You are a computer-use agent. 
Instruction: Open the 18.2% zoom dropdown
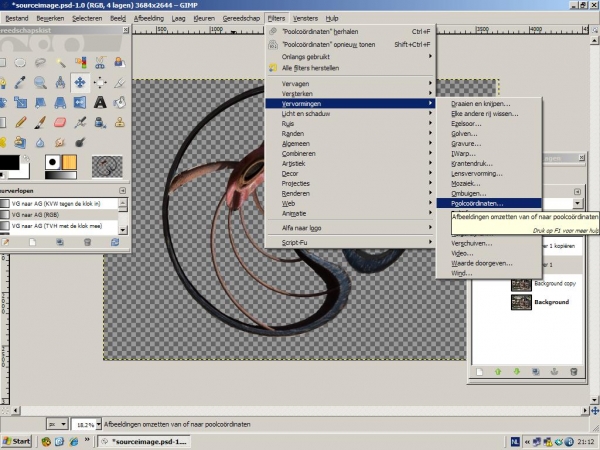coord(98,424)
